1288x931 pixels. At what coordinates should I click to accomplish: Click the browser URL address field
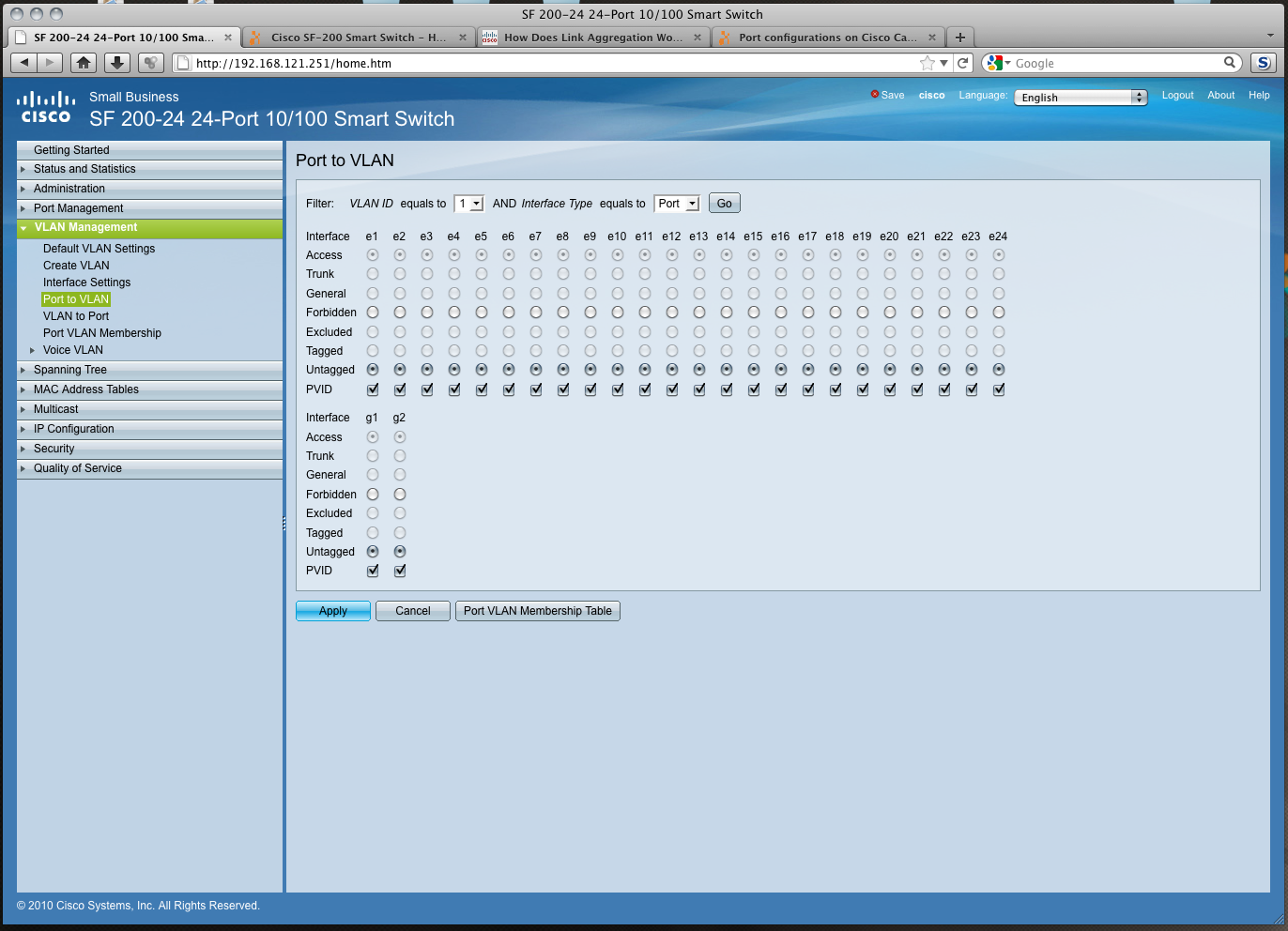click(554, 63)
